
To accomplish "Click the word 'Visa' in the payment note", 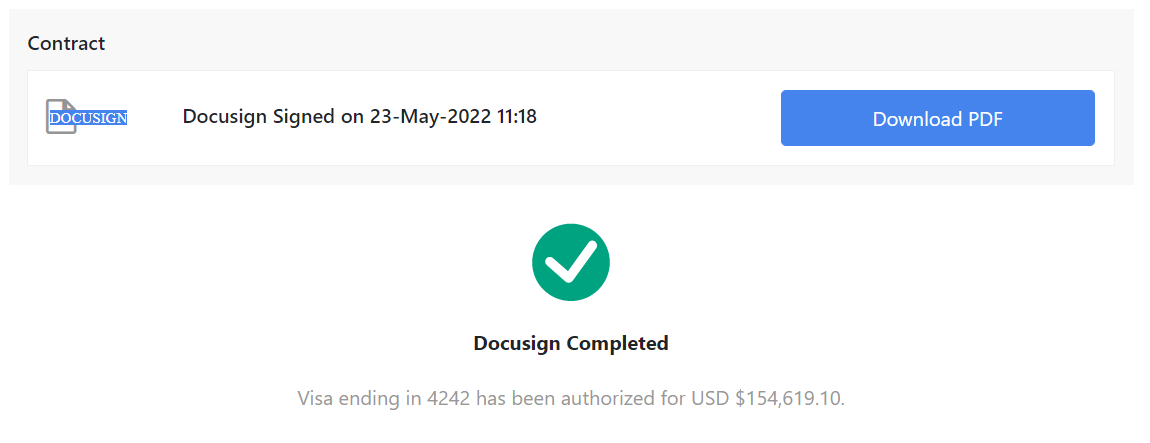I will coord(315,398).
